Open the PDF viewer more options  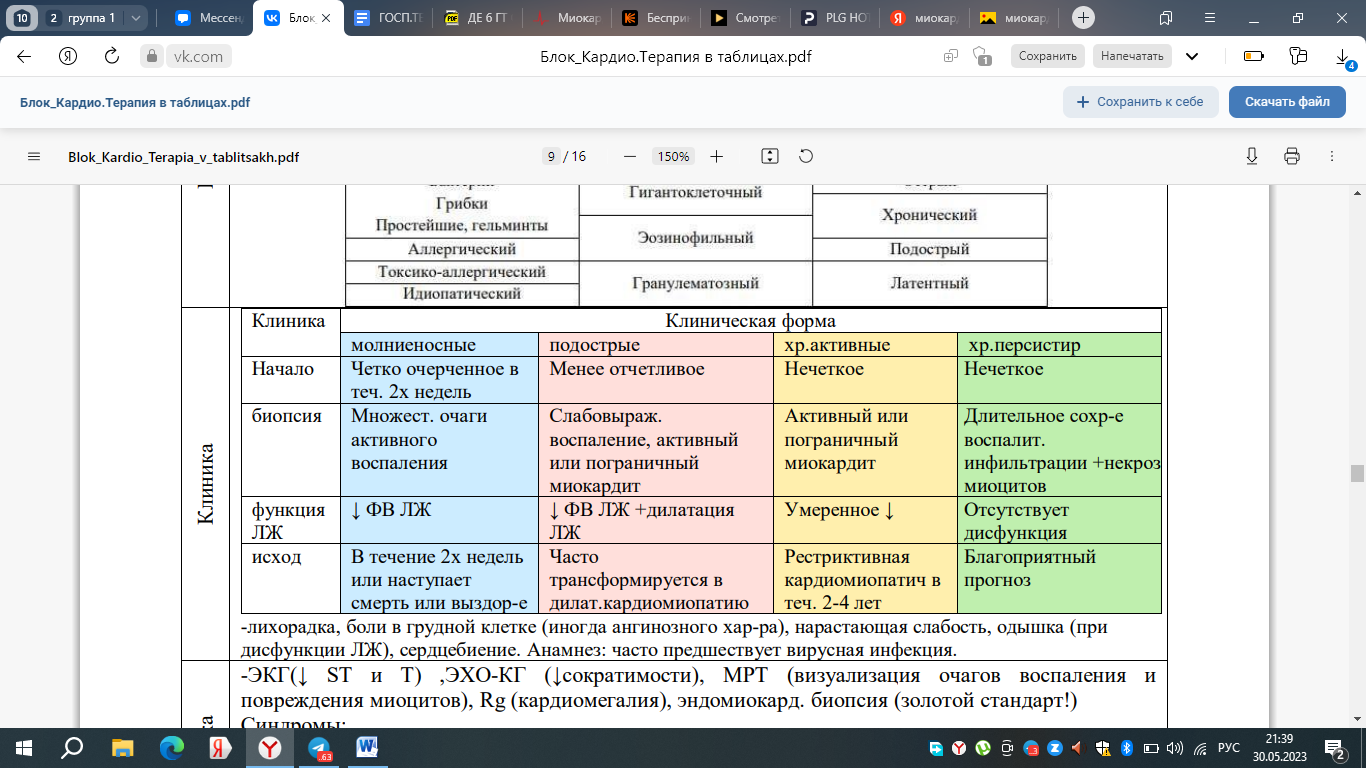1331,157
